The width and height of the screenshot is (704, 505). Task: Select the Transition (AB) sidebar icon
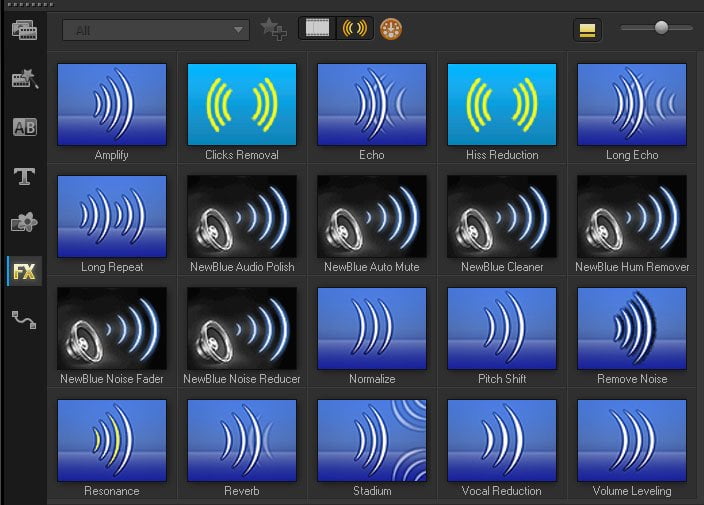[x=24, y=127]
